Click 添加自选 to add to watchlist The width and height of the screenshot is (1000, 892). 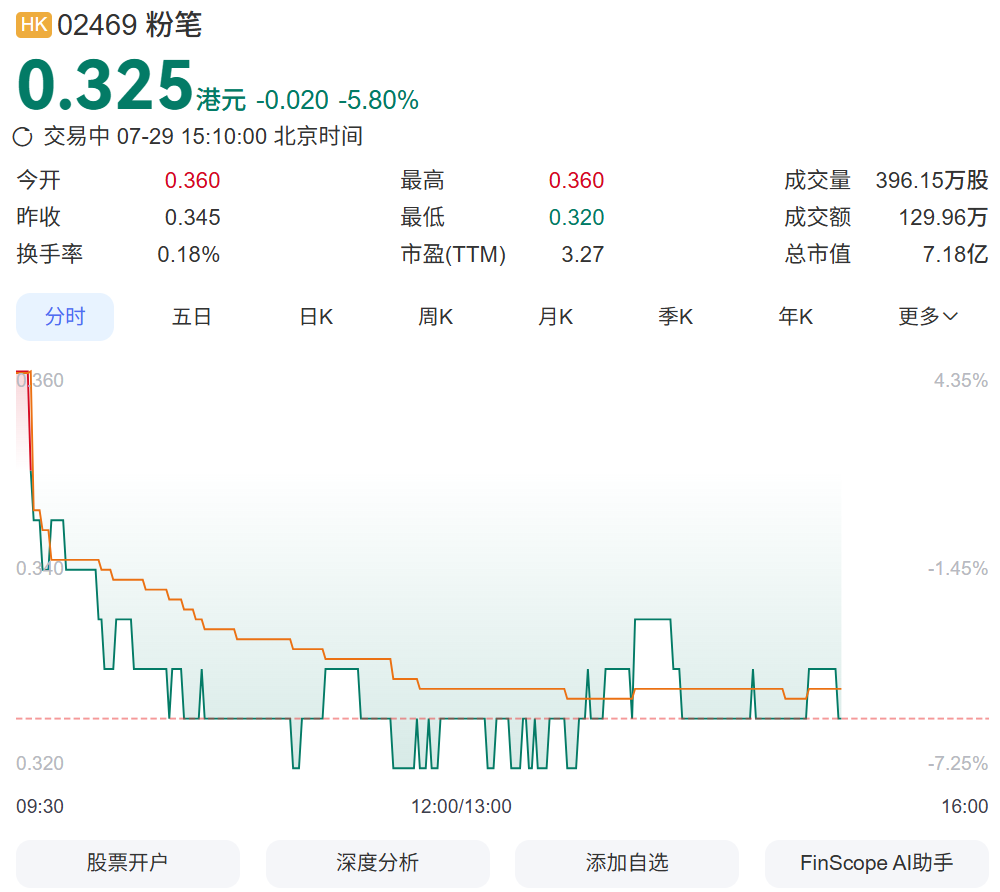point(627,863)
